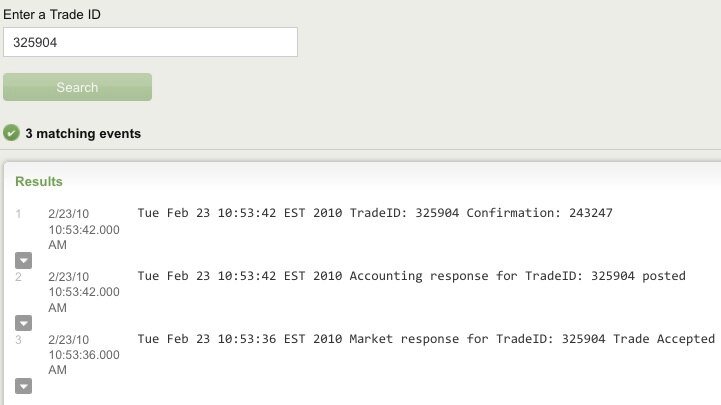Open the event menu arrow for result 2
Screen dimensions: 721x405
(x=24, y=322)
